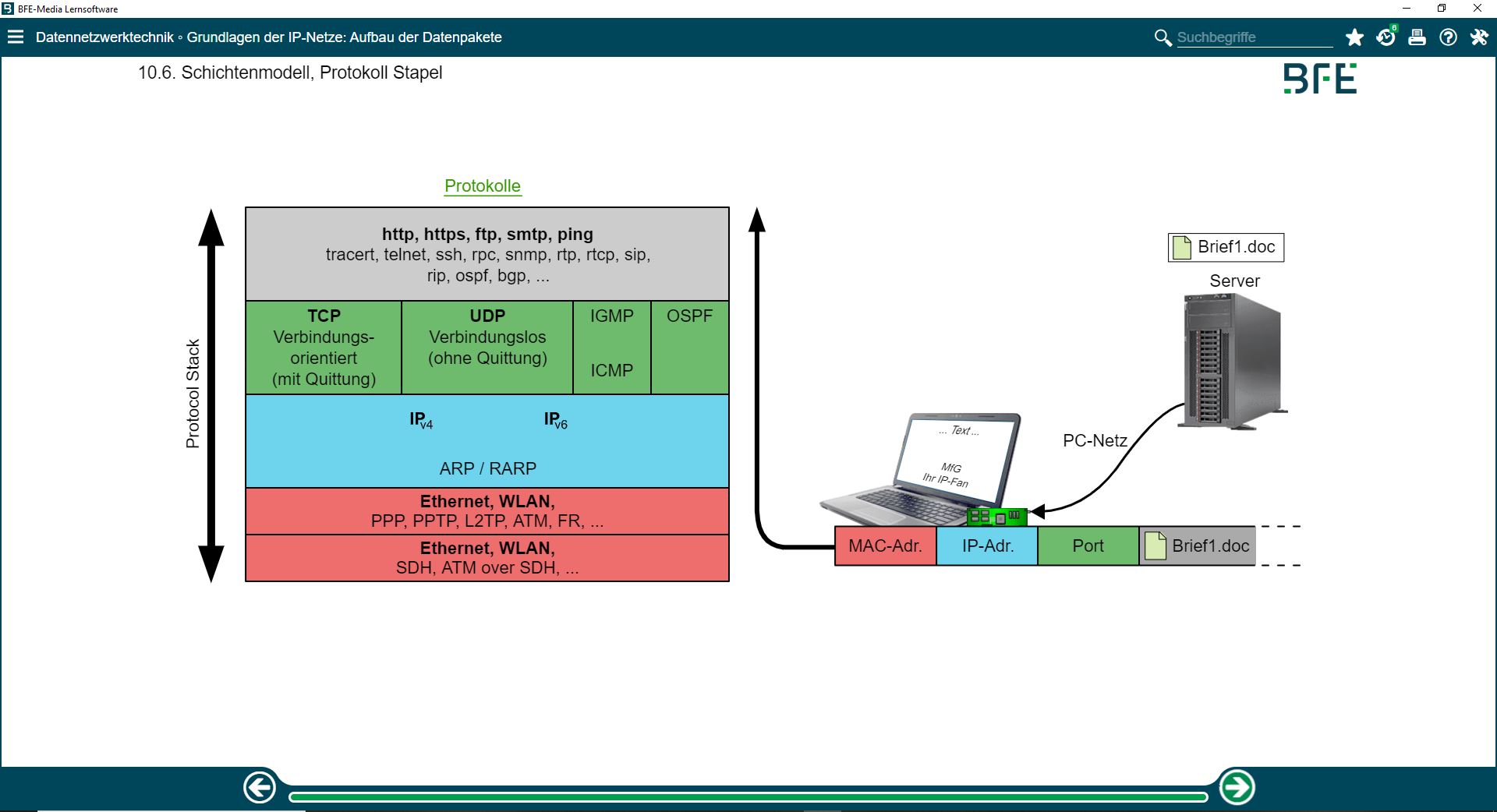
Task: Click the search magnifier icon
Action: [1162, 37]
